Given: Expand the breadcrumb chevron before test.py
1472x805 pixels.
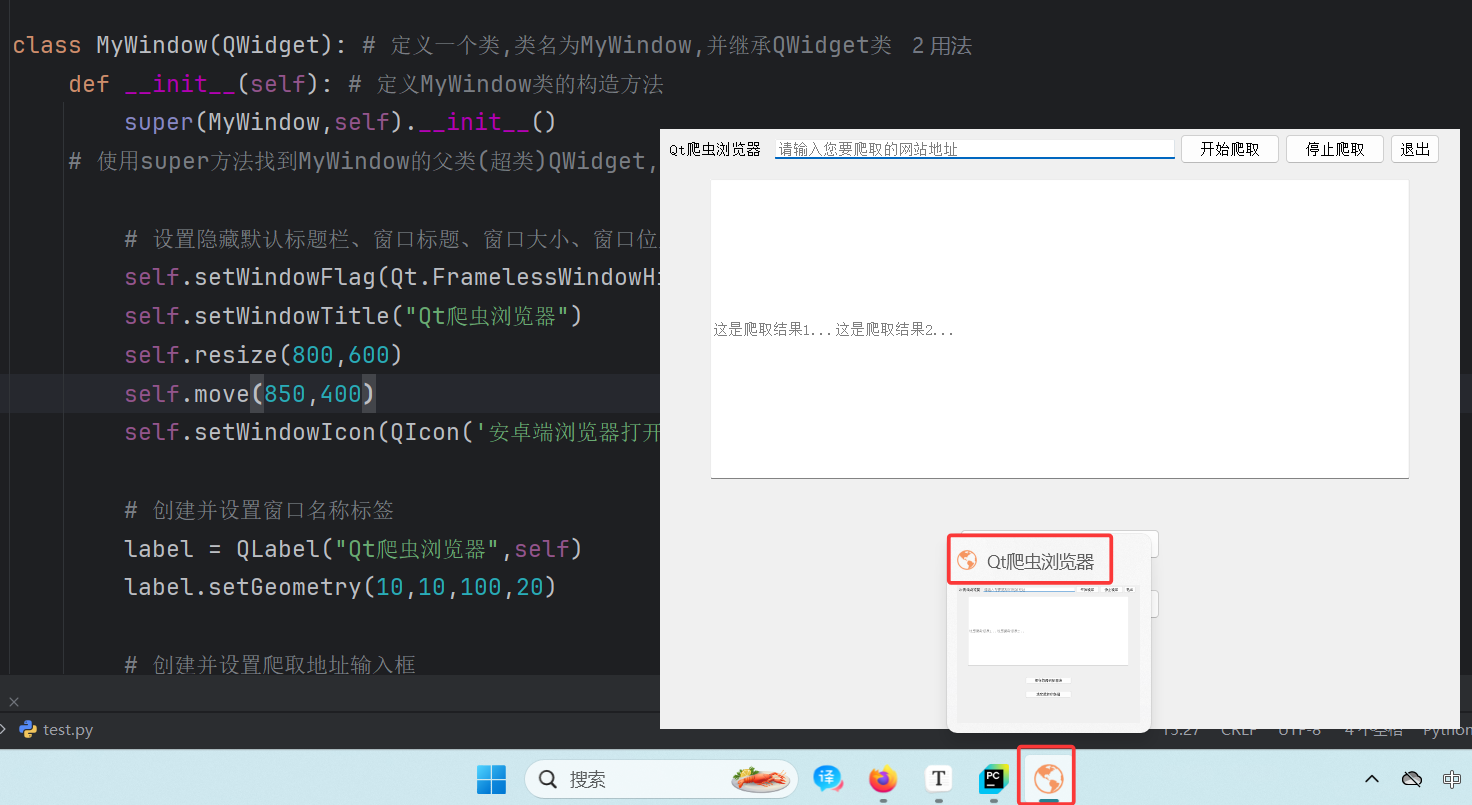Looking at the screenshot, I should click(4, 729).
